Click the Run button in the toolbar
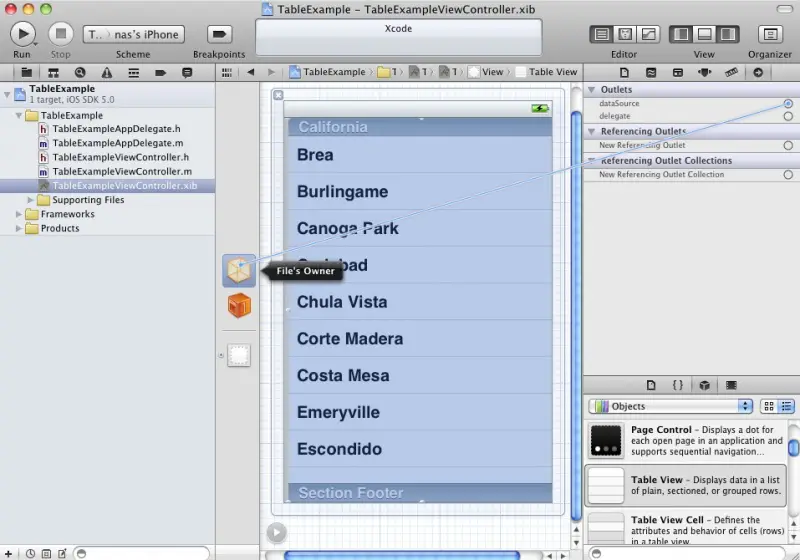Viewport: 800px width, 560px height. click(x=22, y=34)
